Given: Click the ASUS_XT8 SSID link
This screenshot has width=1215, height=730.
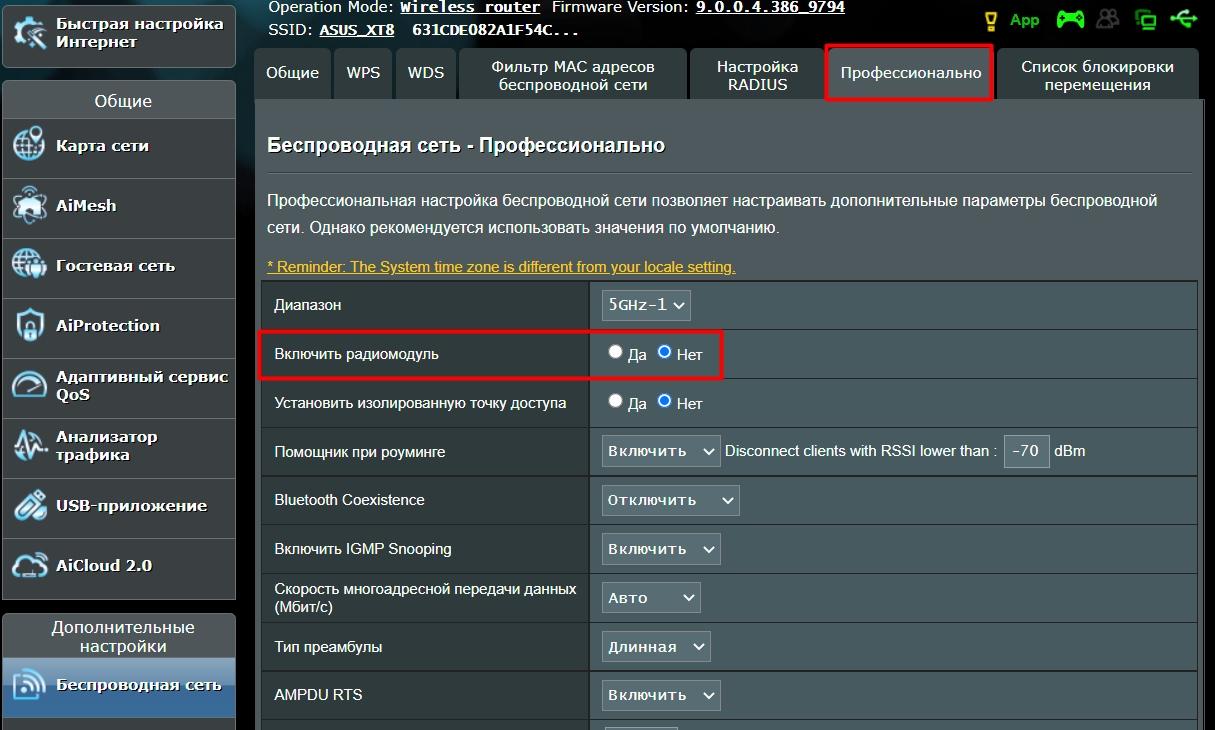Looking at the screenshot, I should (357, 29).
